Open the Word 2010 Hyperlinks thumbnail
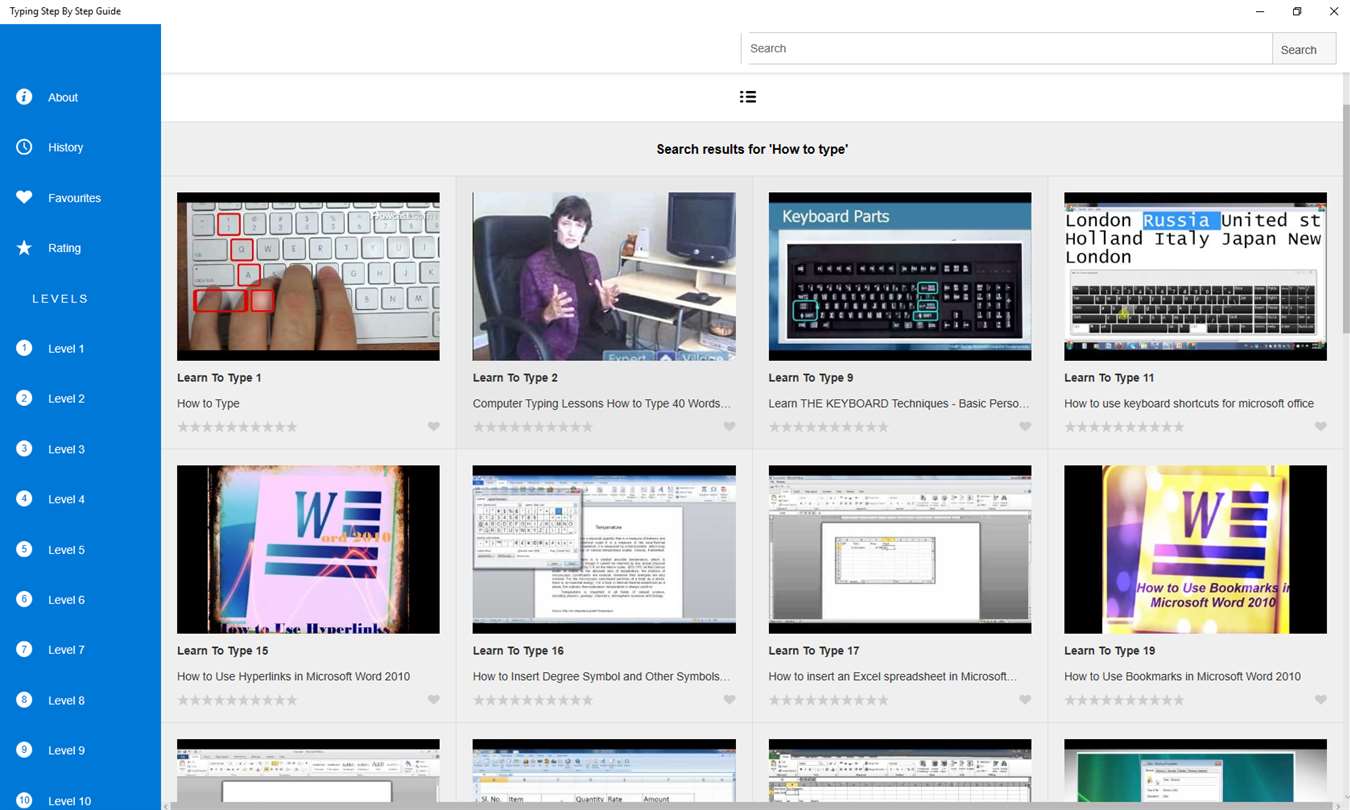The width and height of the screenshot is (1350, 810). click(x=308, y=549)
